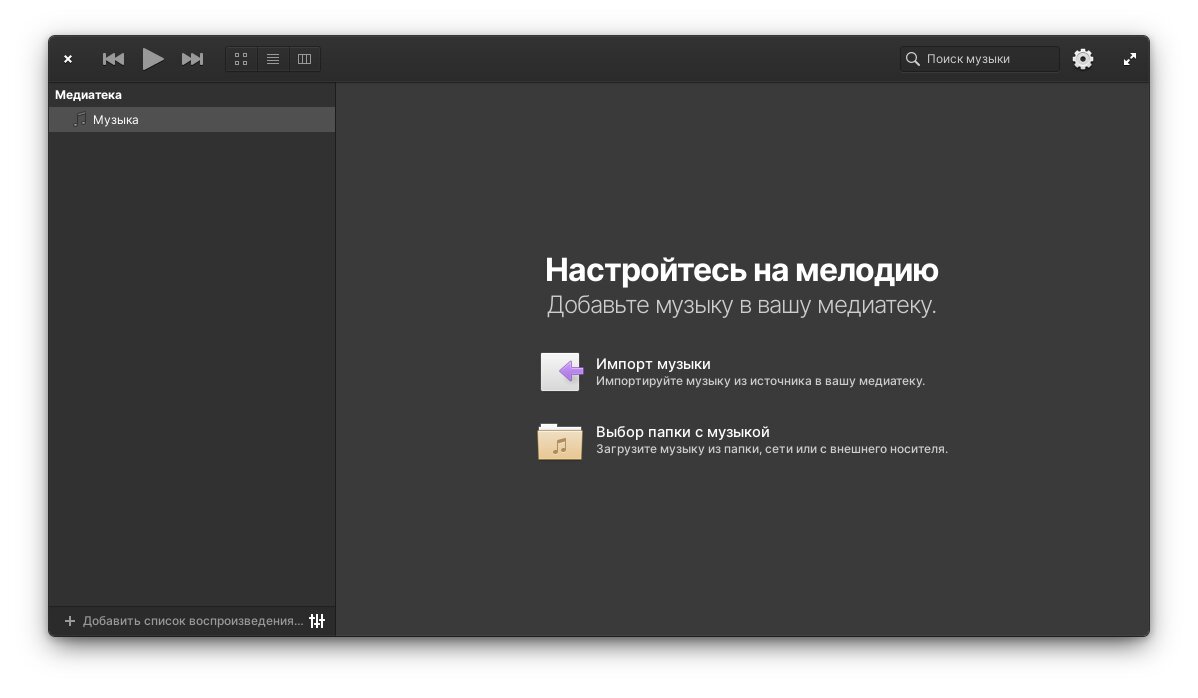The height and width of the screenshot is (698, 1198).
Task: Switch to list view
Action: (x=272, y=59)
